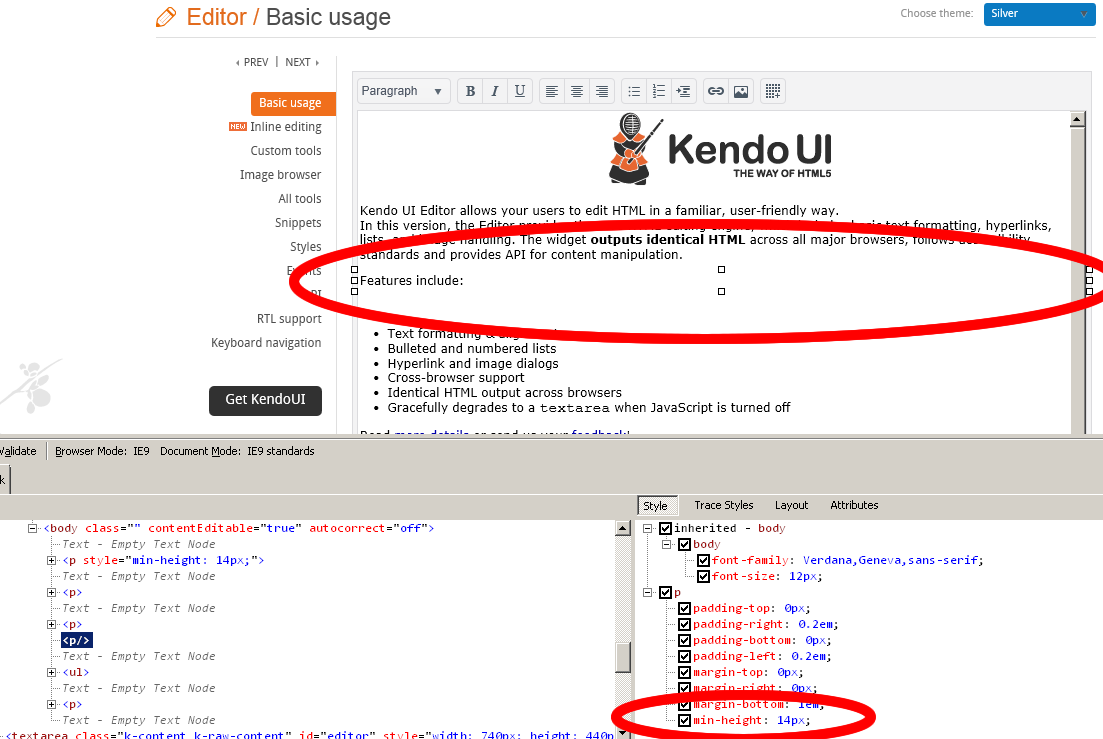
Task: Insert image using picture icon
Action: point(741,91)
